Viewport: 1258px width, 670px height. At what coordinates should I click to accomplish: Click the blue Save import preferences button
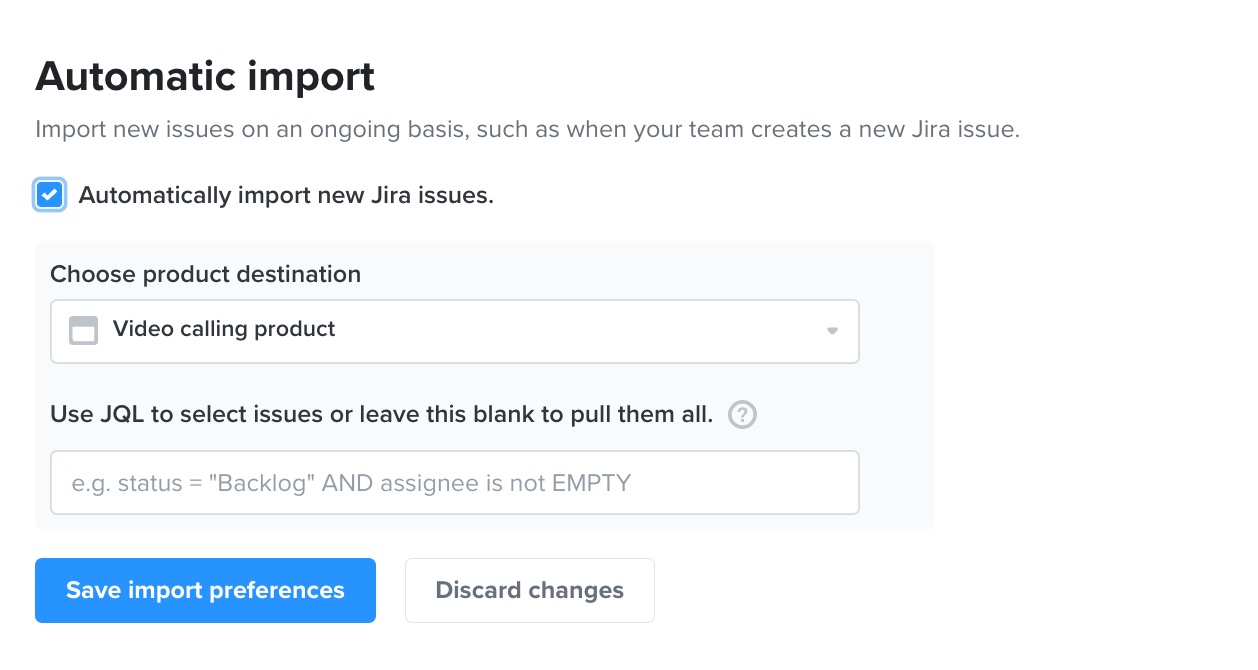(205, 590)
